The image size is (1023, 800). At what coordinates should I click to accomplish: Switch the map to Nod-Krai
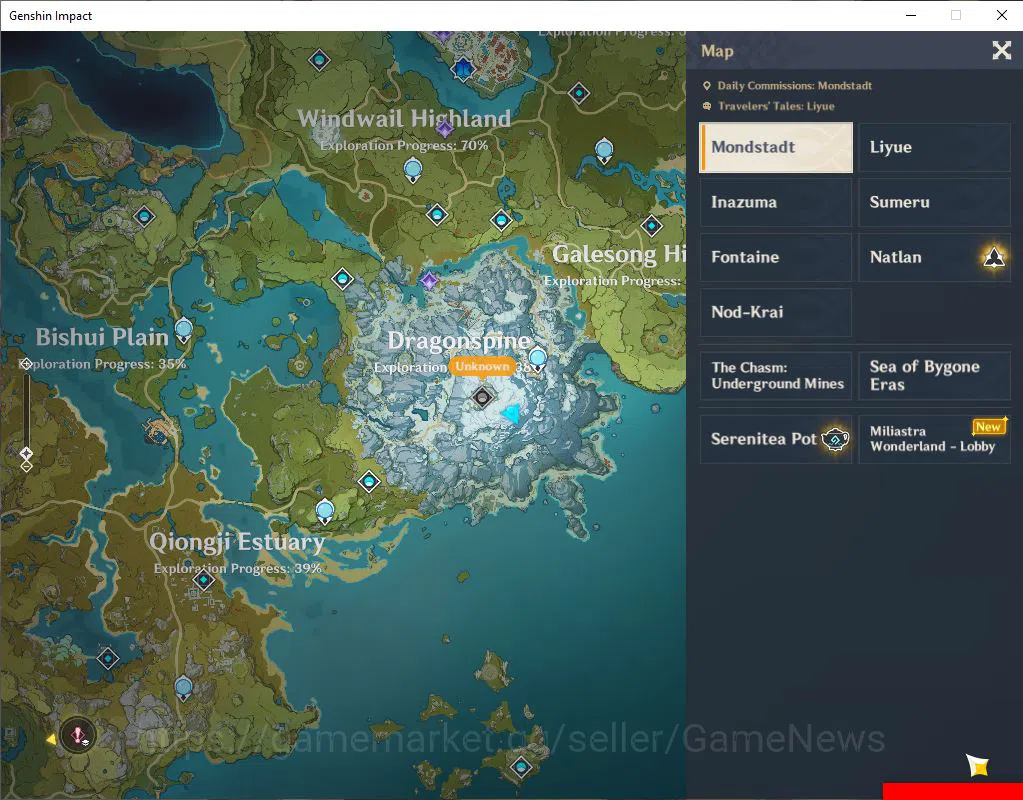click(776, 312)
